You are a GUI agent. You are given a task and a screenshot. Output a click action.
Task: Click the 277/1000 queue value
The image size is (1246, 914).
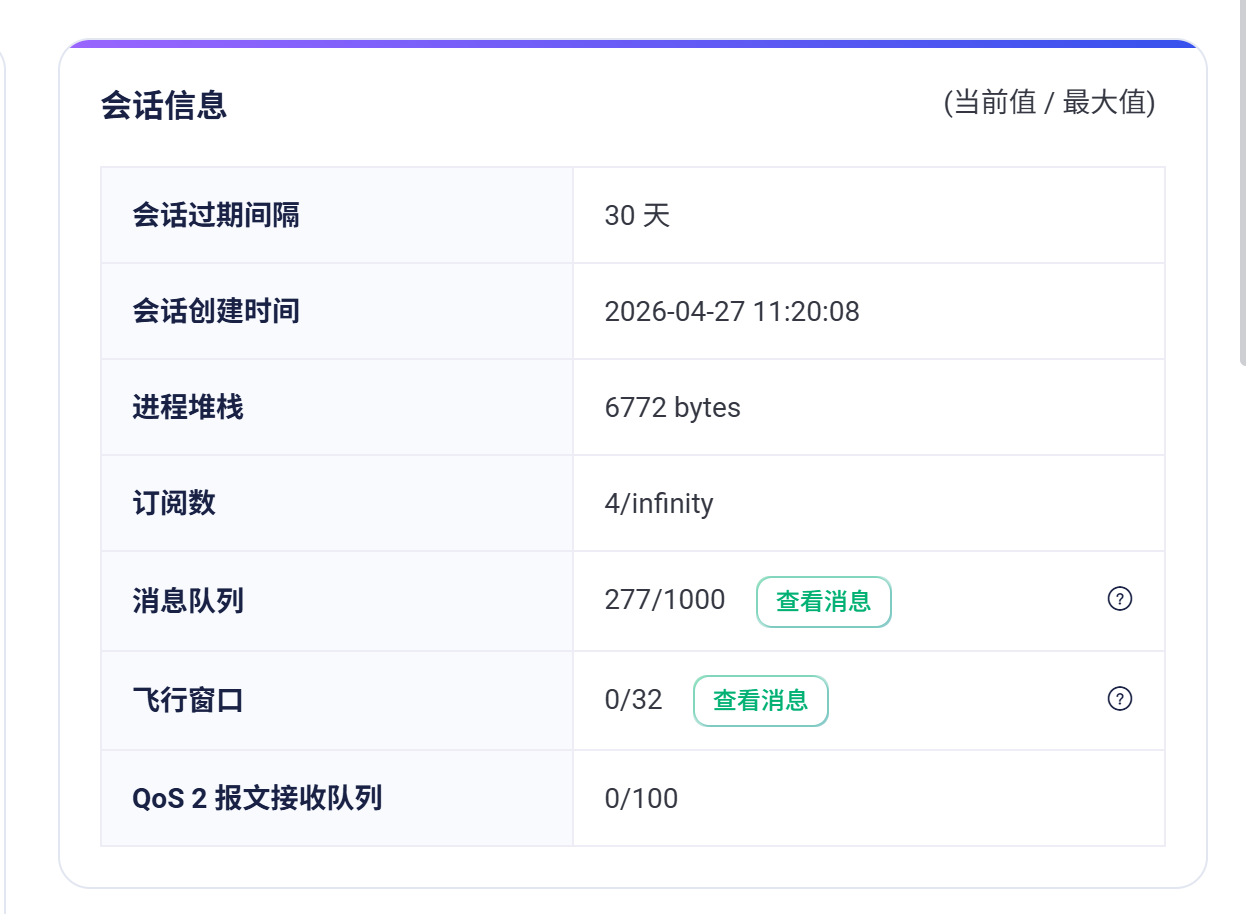click(x=665, y=600)
